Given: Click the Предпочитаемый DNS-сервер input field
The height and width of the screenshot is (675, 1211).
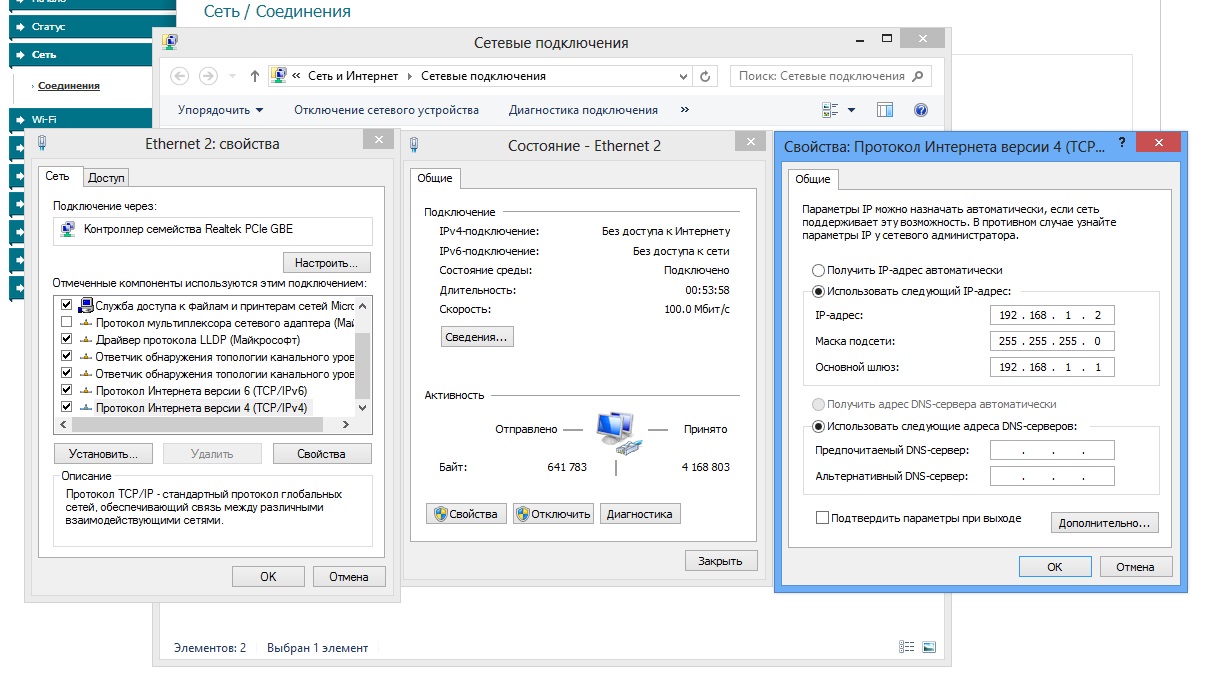Looking at the screenshot, I should (x=1051, y=450).
